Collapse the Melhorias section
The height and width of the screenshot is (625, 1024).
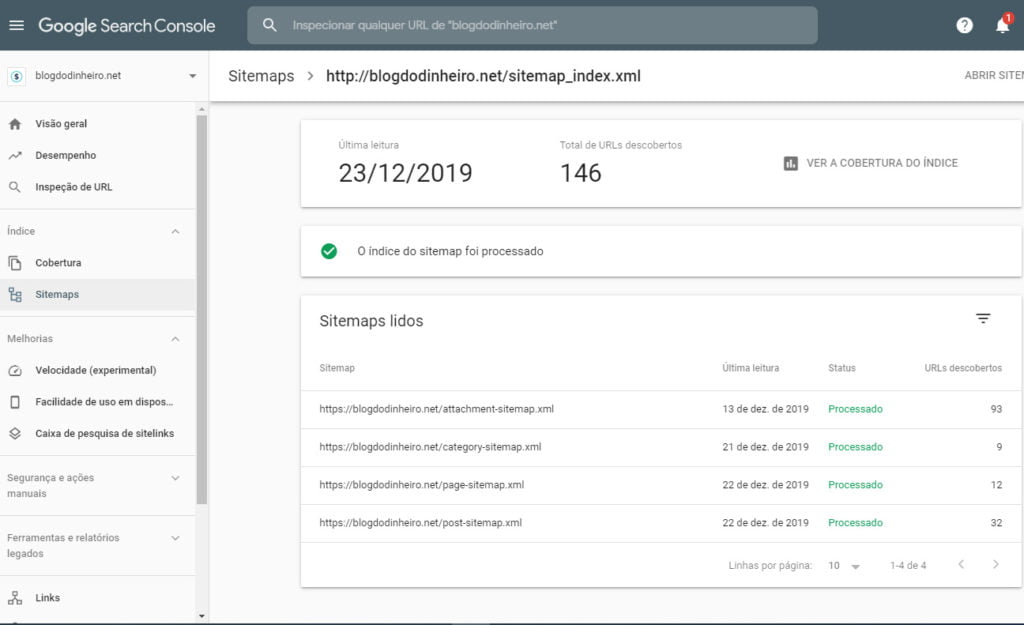[175, 339]
